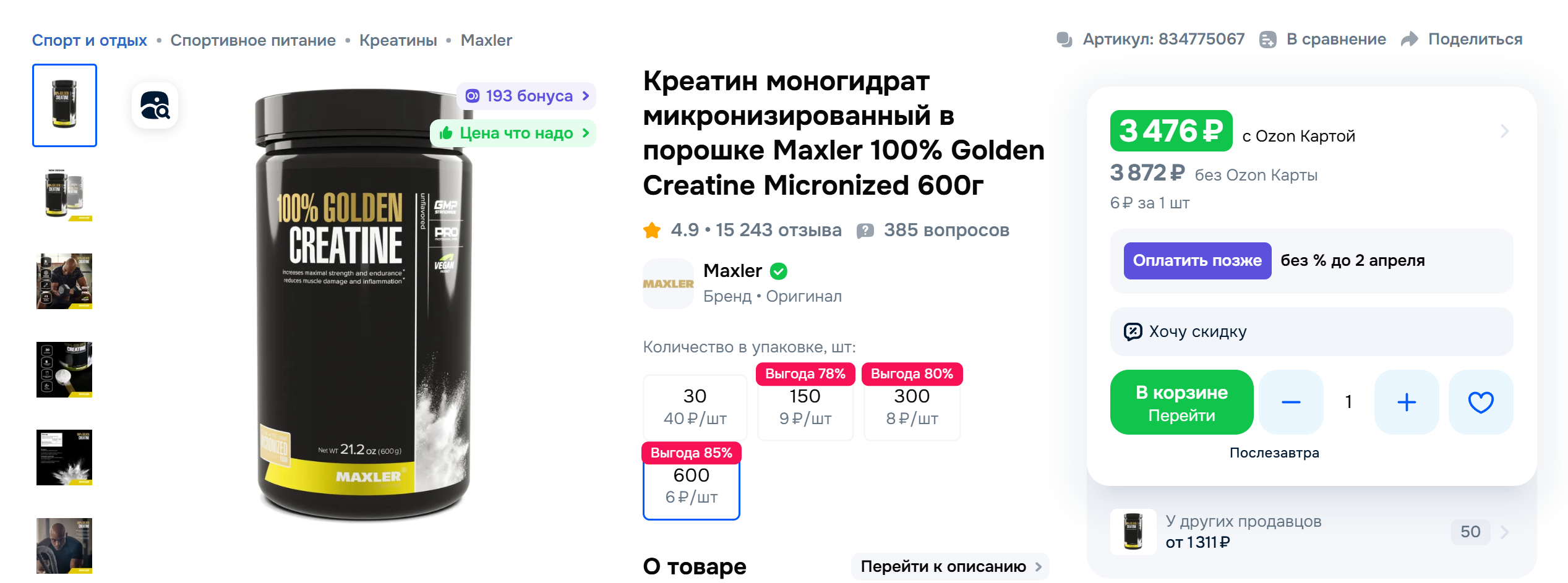Open the Спорт и отдых breadcrumb
The width and height of the screenshot is (1568, 583).
[89, 40]
